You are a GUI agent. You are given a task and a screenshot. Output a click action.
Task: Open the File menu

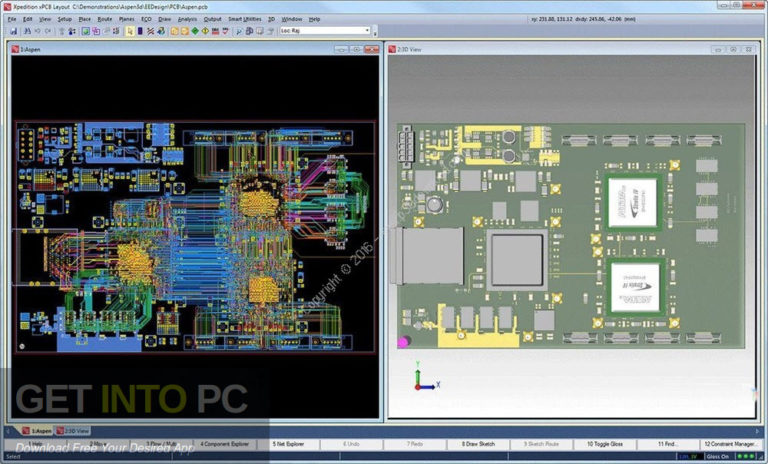pos(12,19)
